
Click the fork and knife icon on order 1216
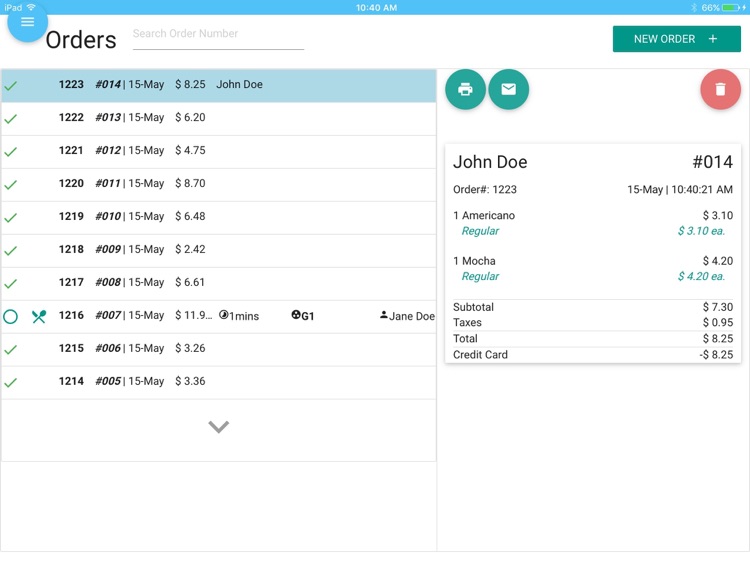pos(39,316)
